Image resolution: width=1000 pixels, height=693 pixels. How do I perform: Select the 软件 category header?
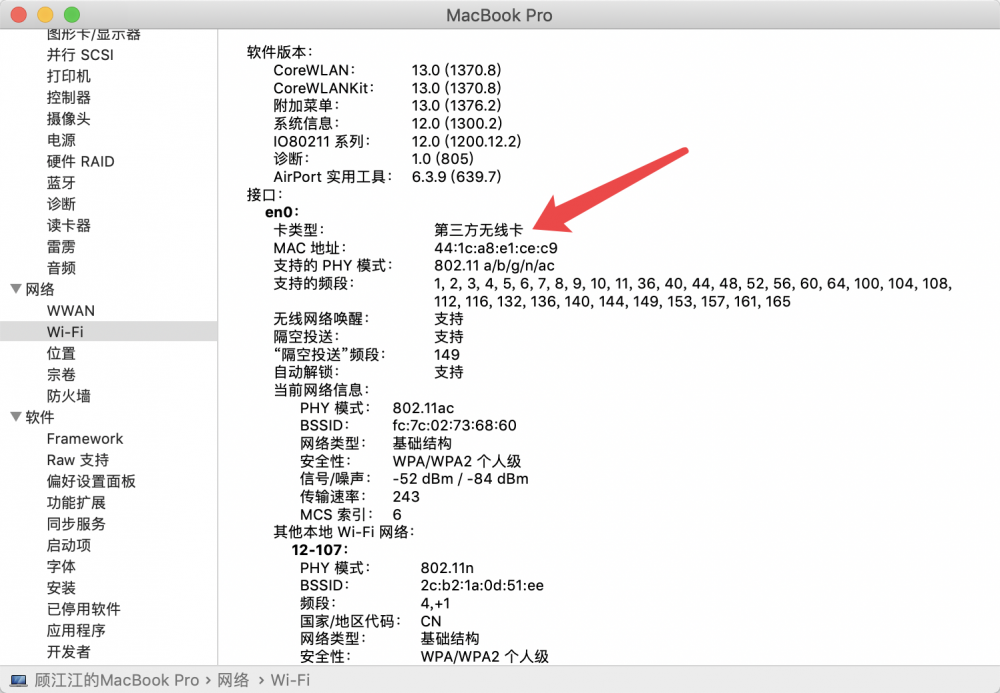coord(40,417)
